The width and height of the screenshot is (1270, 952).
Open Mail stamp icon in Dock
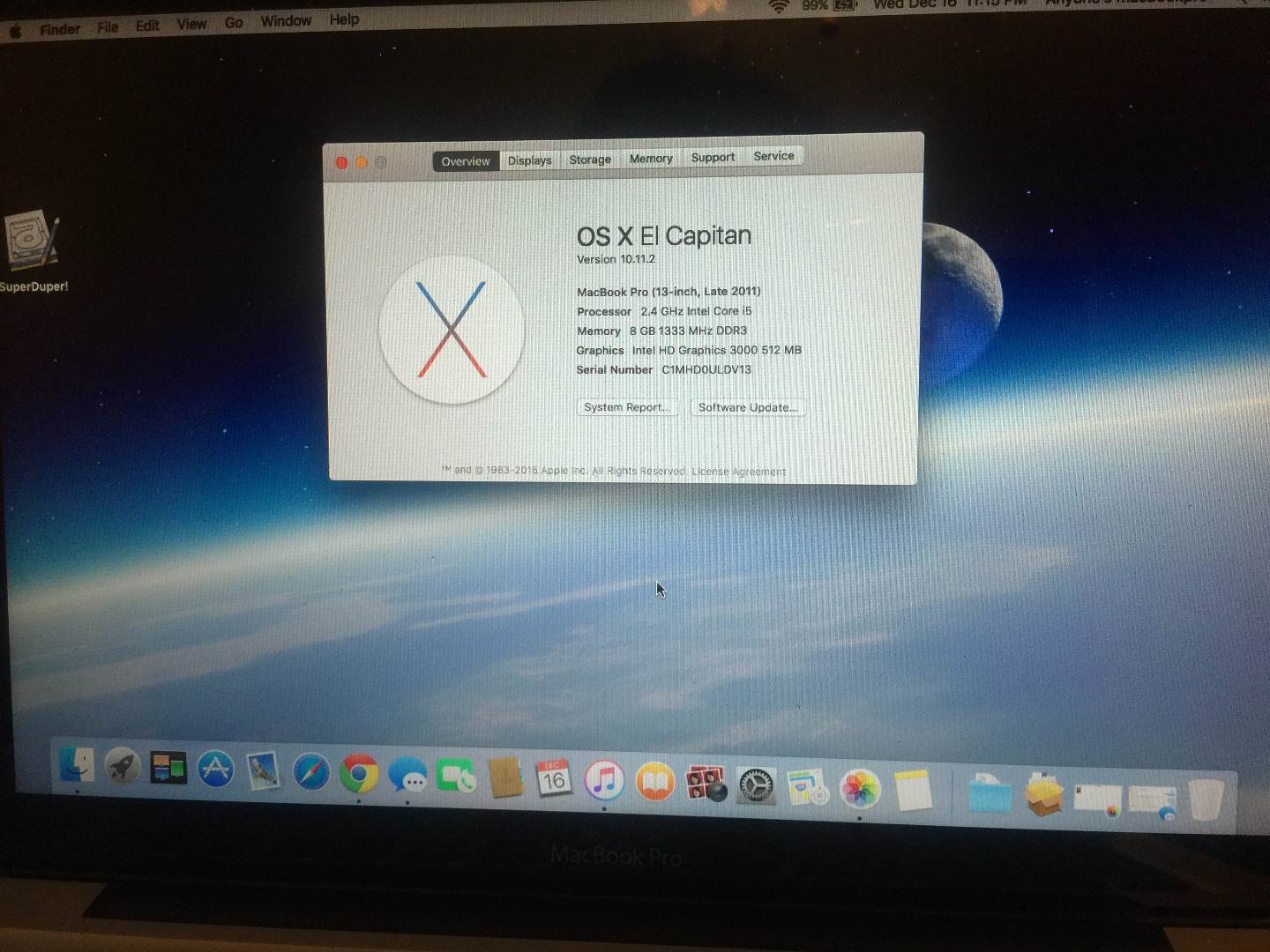[263, 771]
